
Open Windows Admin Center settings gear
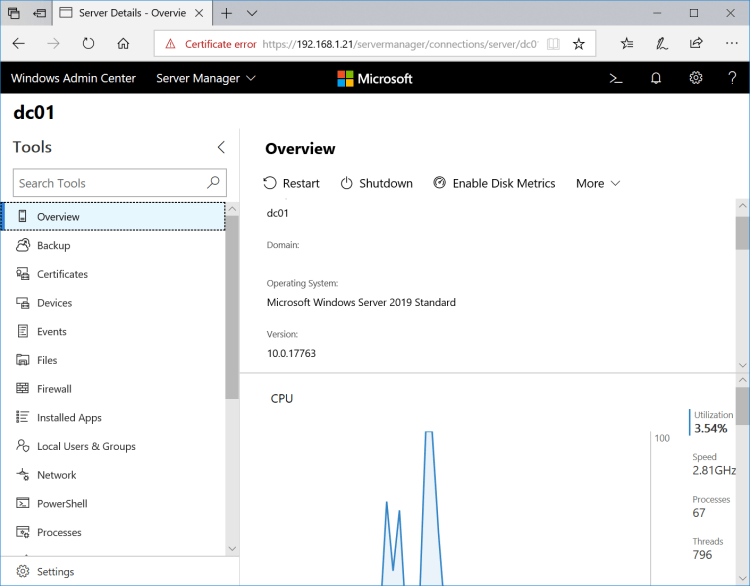696,78
